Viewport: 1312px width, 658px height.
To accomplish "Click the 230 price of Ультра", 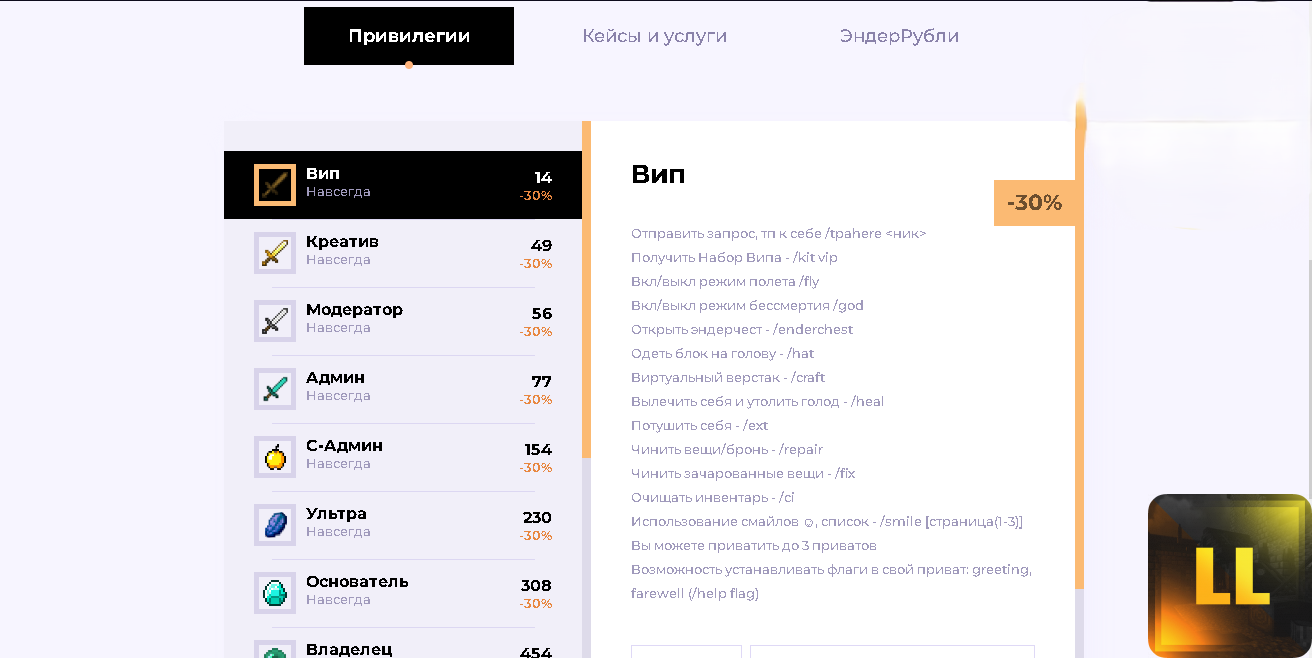I will [x=536, y=518].
